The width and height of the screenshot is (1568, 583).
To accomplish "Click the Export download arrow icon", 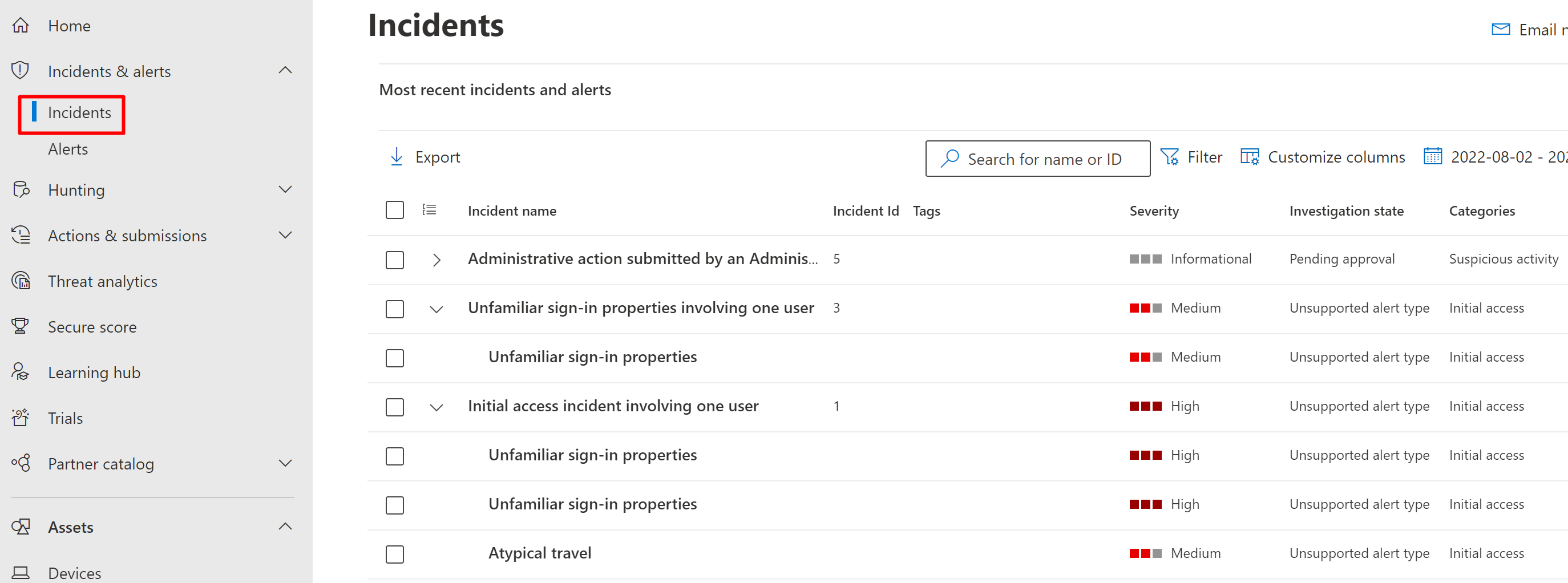I will (396, 157).
